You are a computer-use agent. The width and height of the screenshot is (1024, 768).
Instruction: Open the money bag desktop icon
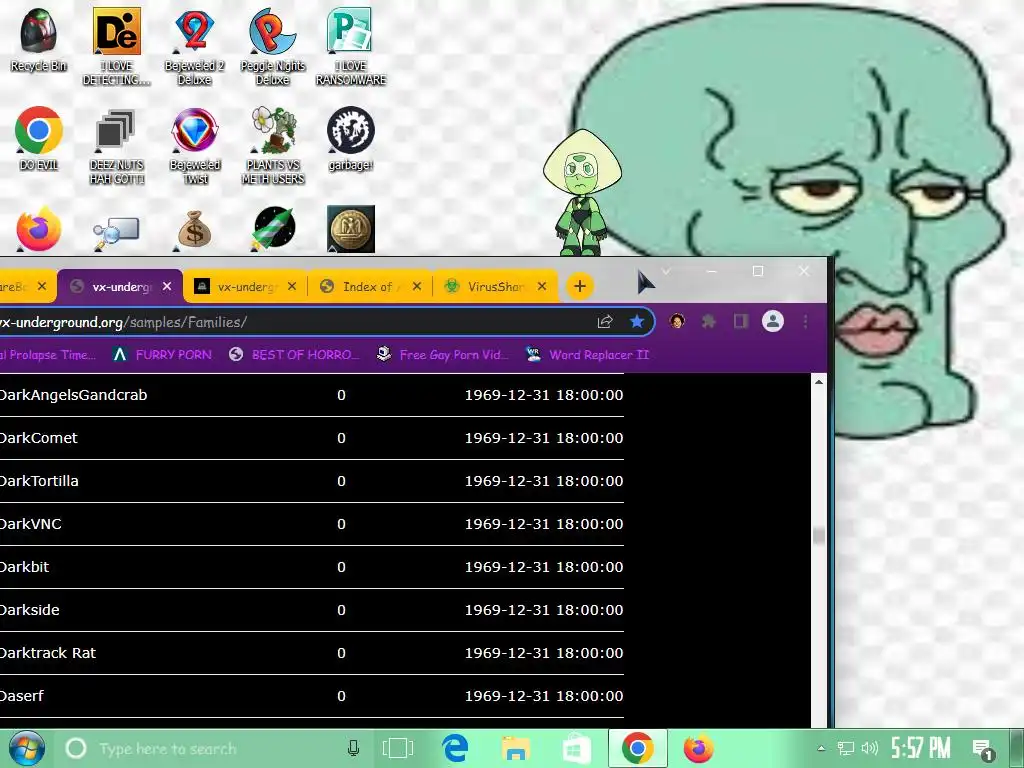(x=195, y=230)
